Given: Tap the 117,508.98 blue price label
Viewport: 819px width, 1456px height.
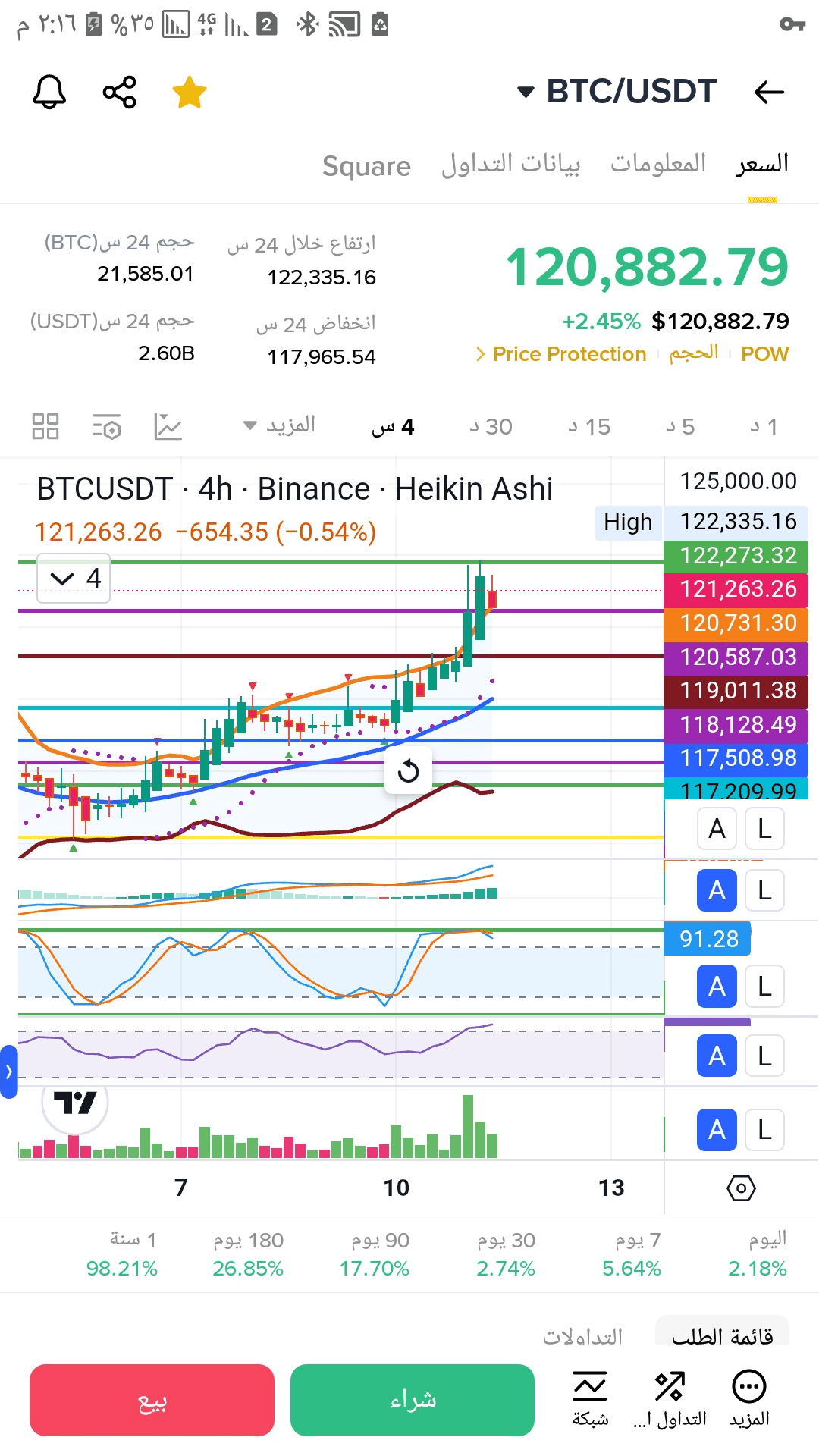Looking at the screenshot, I should click(x=736, y=758).
